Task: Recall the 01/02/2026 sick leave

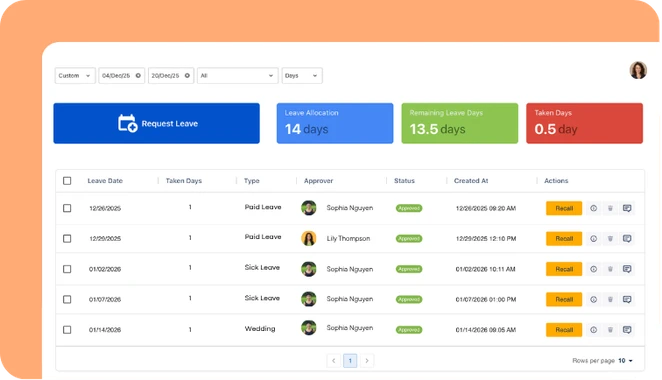Action: (564, 269)
